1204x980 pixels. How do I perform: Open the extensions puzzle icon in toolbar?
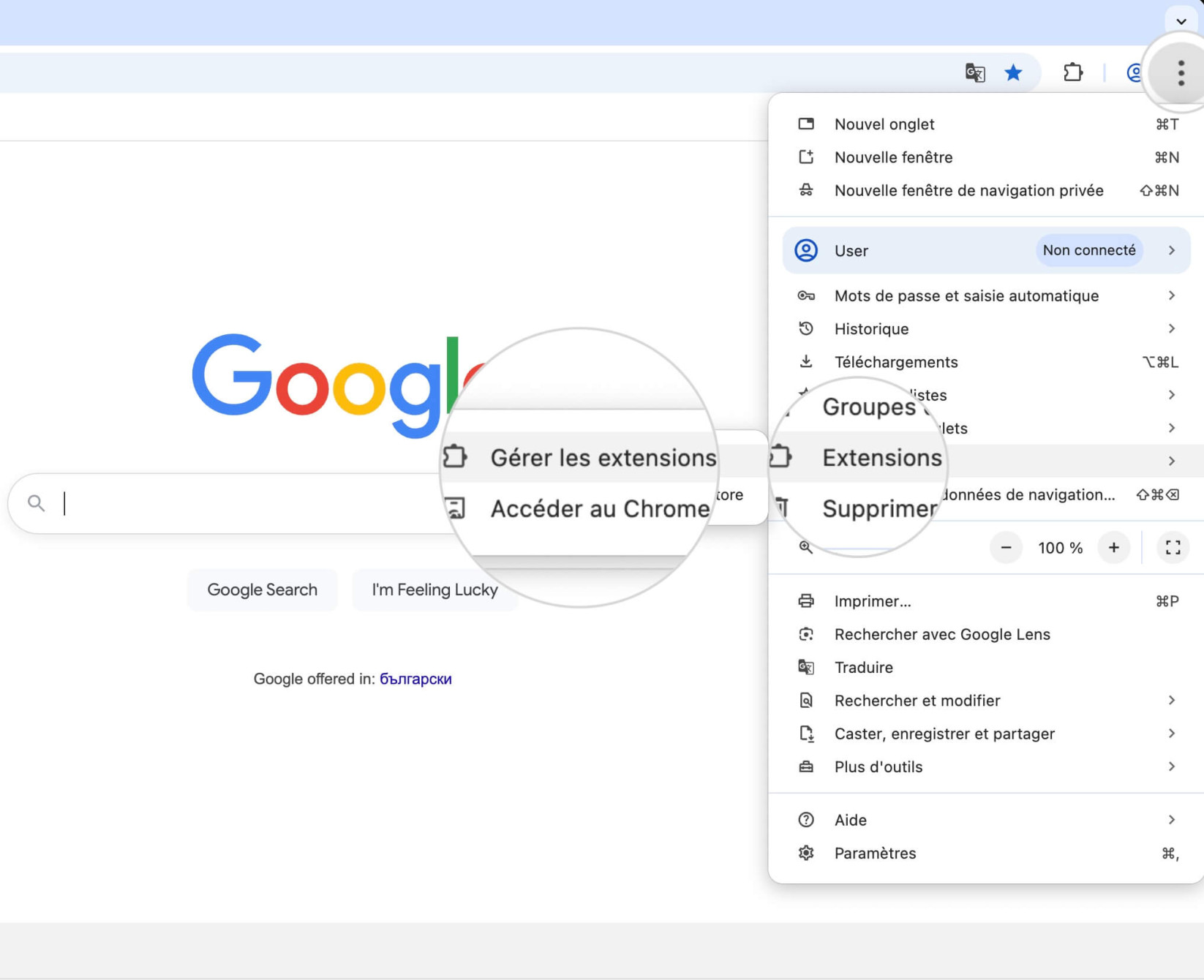pyautogui.click(x=1072, y=72)
